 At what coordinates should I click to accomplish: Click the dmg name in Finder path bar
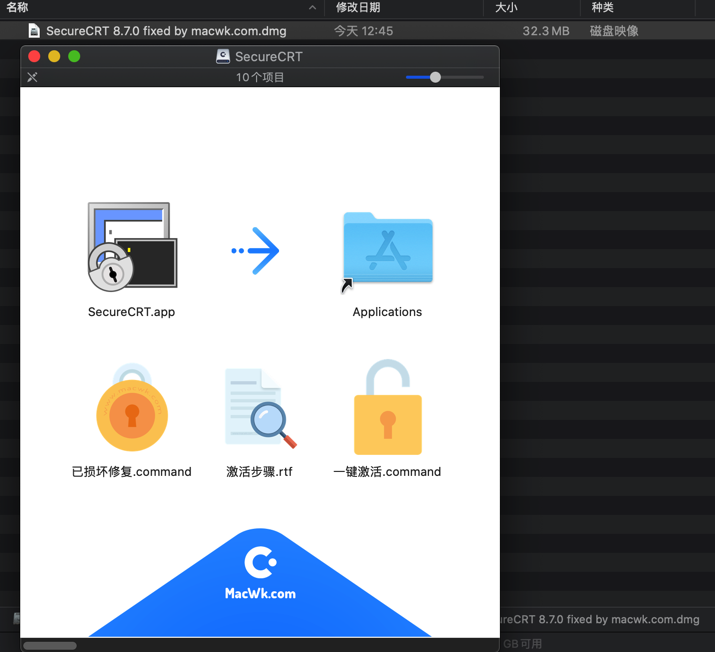point(600,619)
